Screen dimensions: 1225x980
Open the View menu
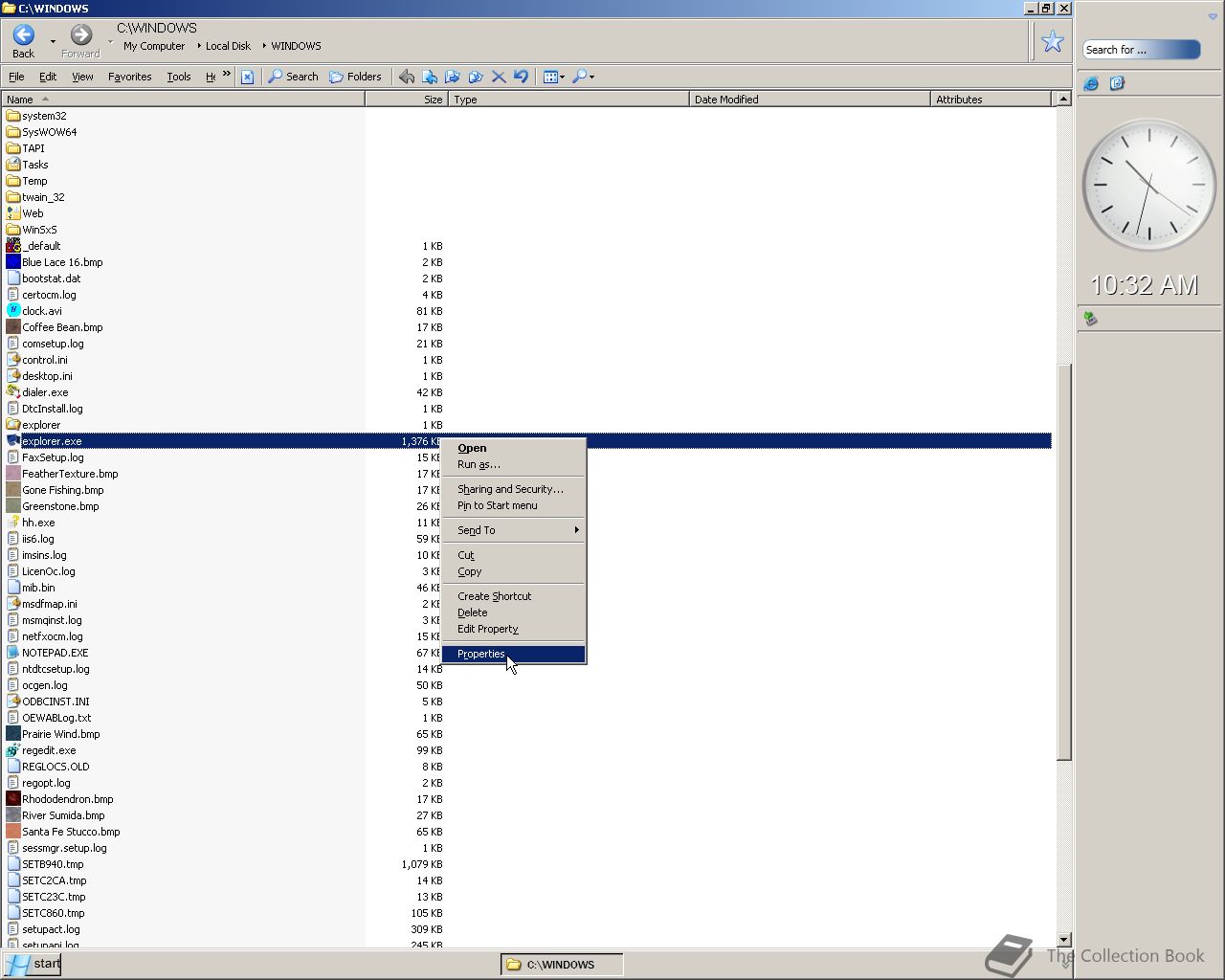coord(82,77)
